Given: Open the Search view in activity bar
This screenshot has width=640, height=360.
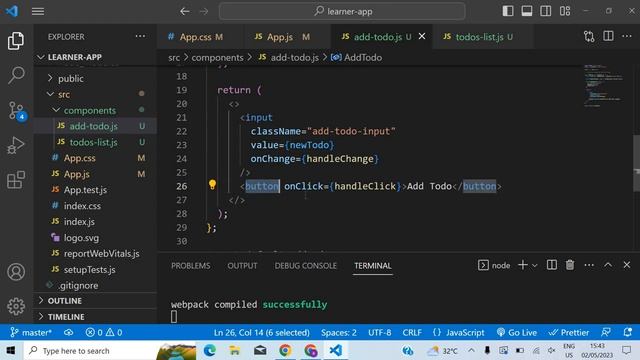Looking at the screenshot, I should click(x=16, y=76).
